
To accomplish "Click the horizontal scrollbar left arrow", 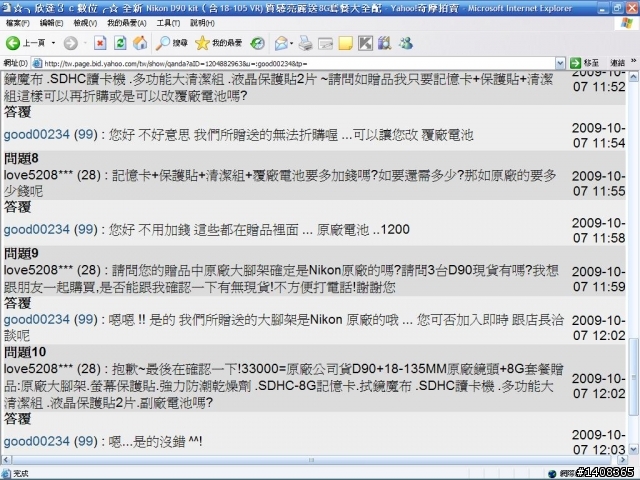I will pos(6,460).
